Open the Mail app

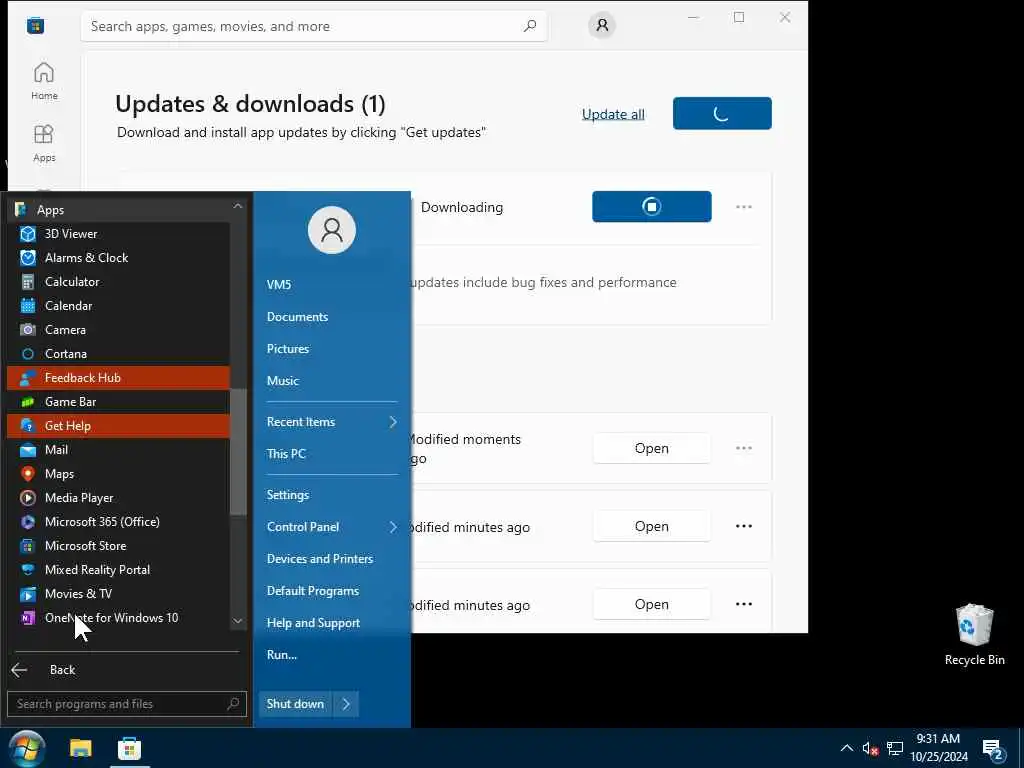coord(118,450)
